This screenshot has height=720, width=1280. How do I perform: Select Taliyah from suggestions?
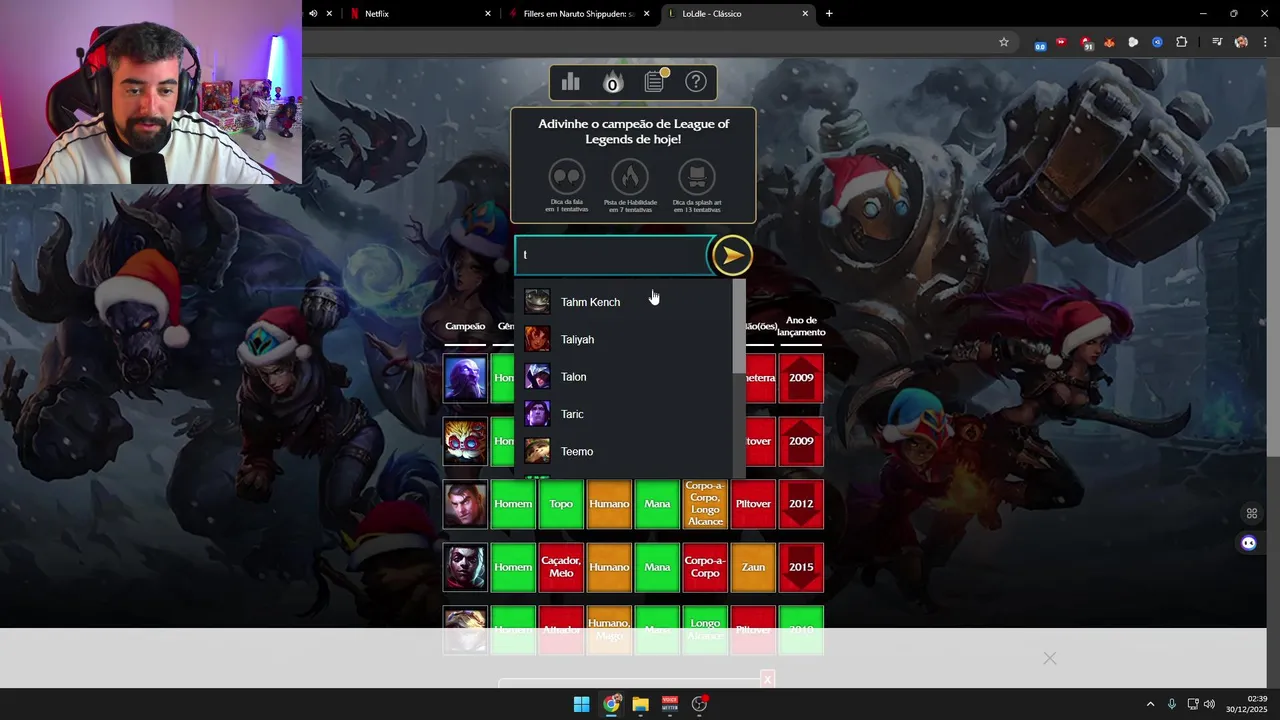624,339
